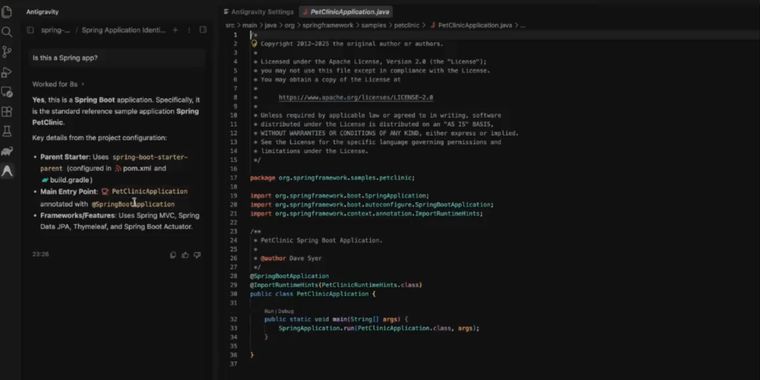Click the import ImportRuntimeHints line 21
This screenshot has height=380, width=760.
366,213
